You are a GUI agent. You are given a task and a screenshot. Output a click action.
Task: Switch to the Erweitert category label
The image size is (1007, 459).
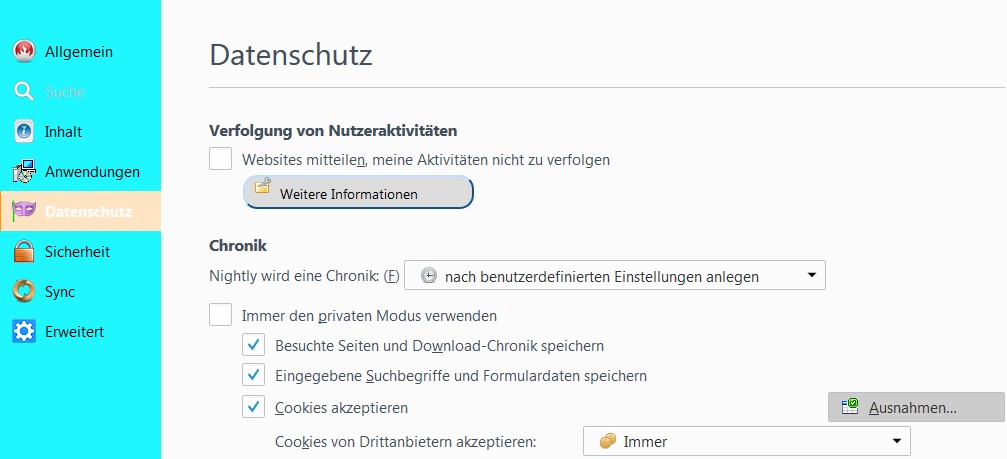(x=74, y=332)
